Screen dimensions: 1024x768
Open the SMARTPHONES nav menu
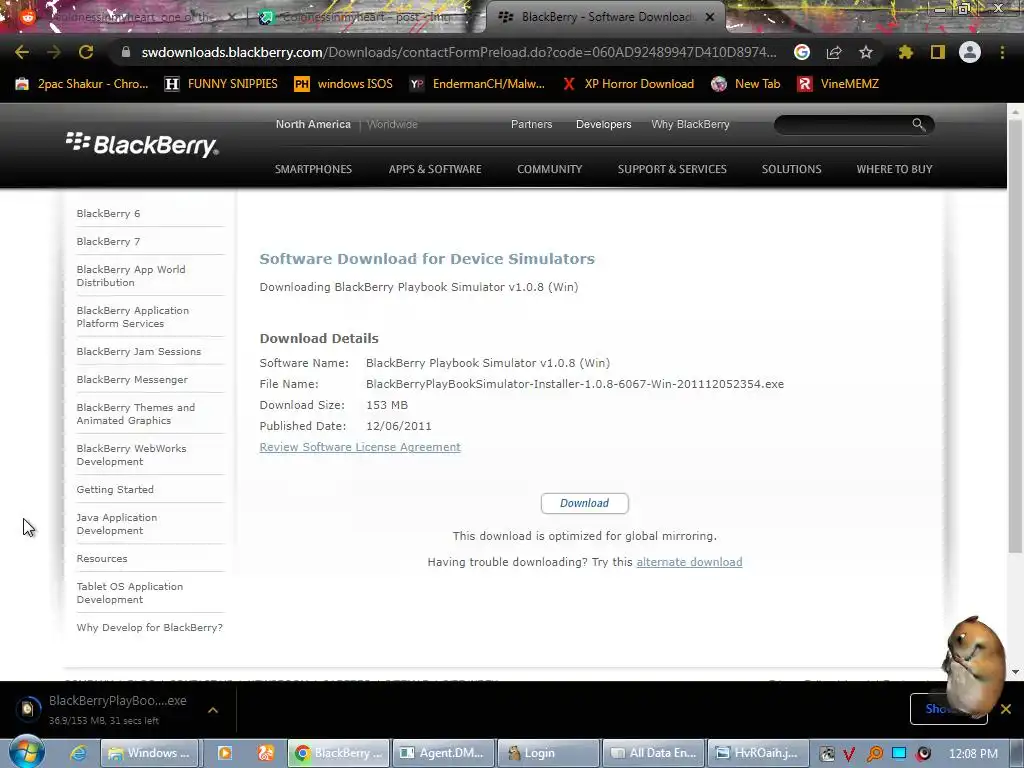point(313,169)
